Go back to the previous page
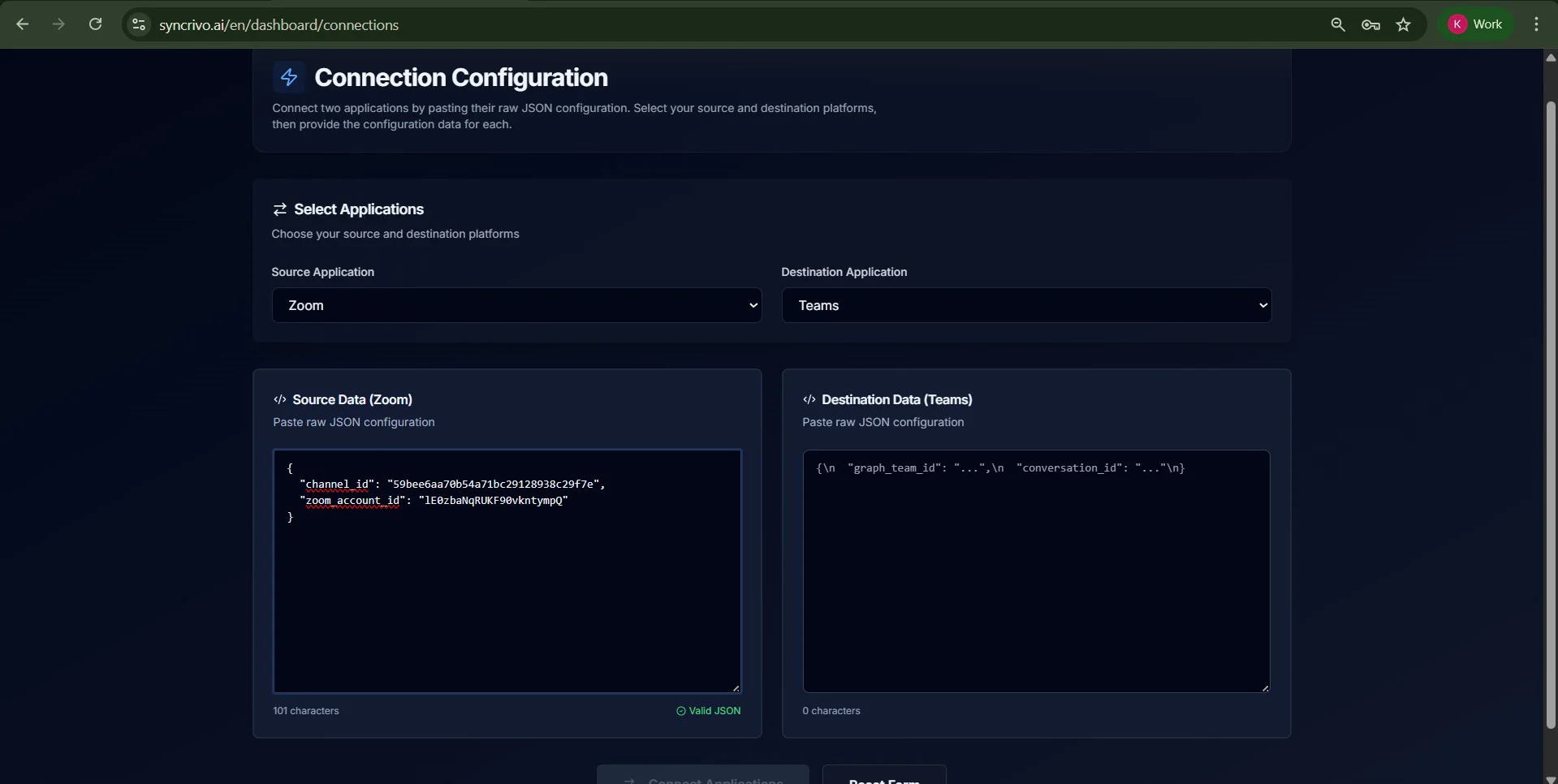 (x=23, y=24)
